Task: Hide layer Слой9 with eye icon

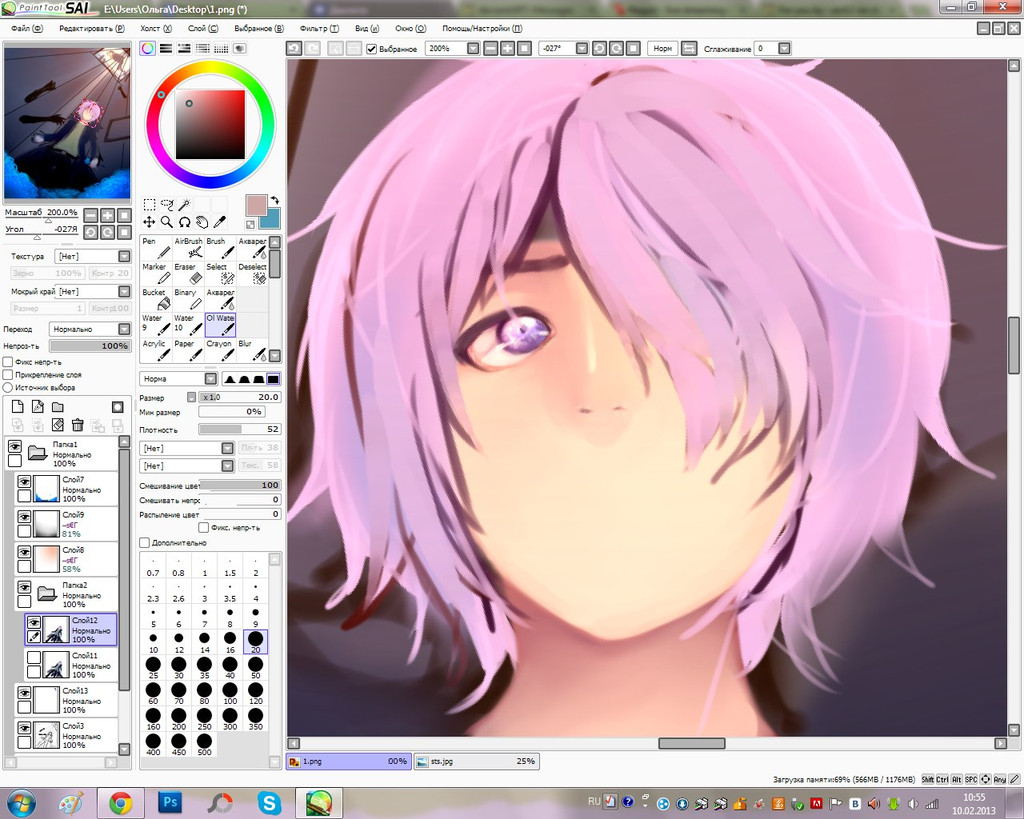Action: click(24, 517)
